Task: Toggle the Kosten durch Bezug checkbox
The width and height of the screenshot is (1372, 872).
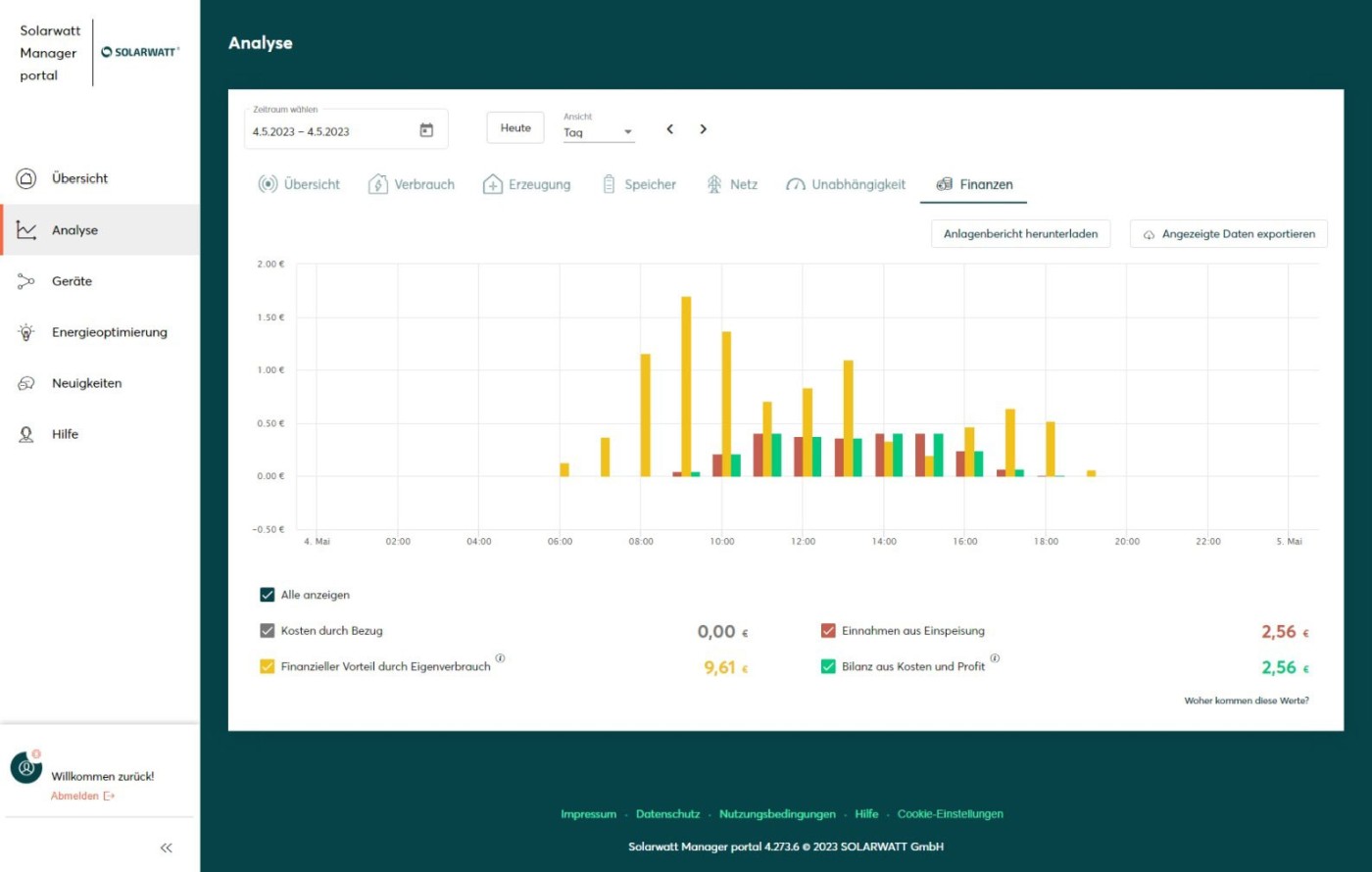Action: pos(268,631)
